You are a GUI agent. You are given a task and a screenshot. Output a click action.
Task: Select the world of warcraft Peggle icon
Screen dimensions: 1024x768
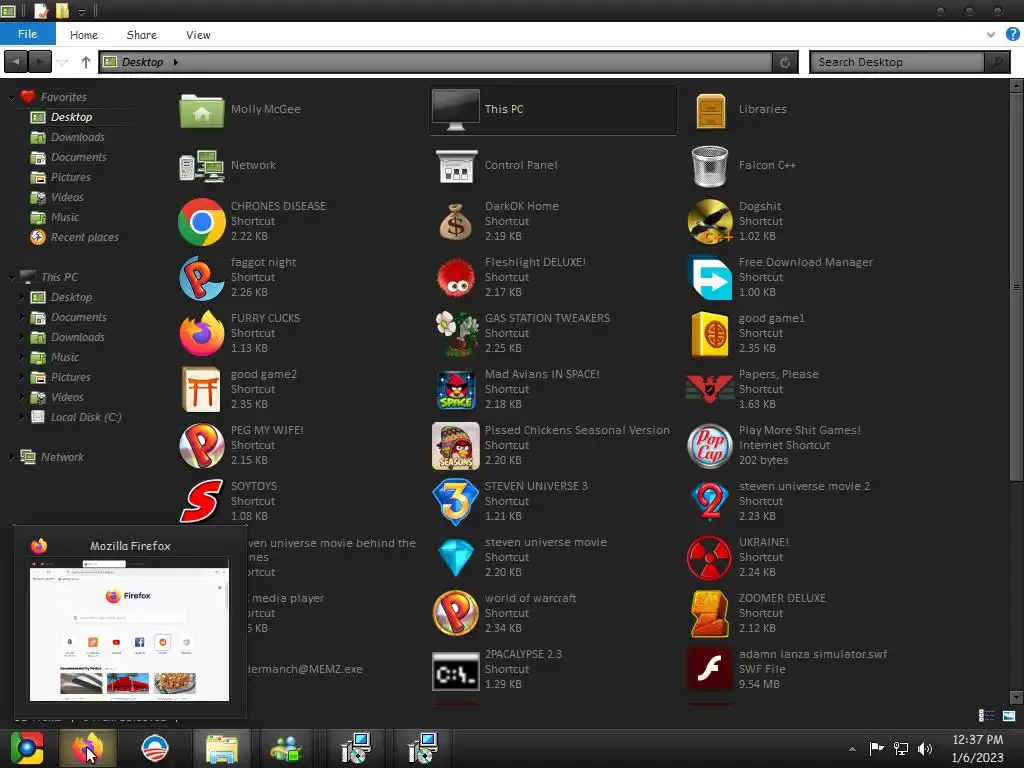[456, 614]
